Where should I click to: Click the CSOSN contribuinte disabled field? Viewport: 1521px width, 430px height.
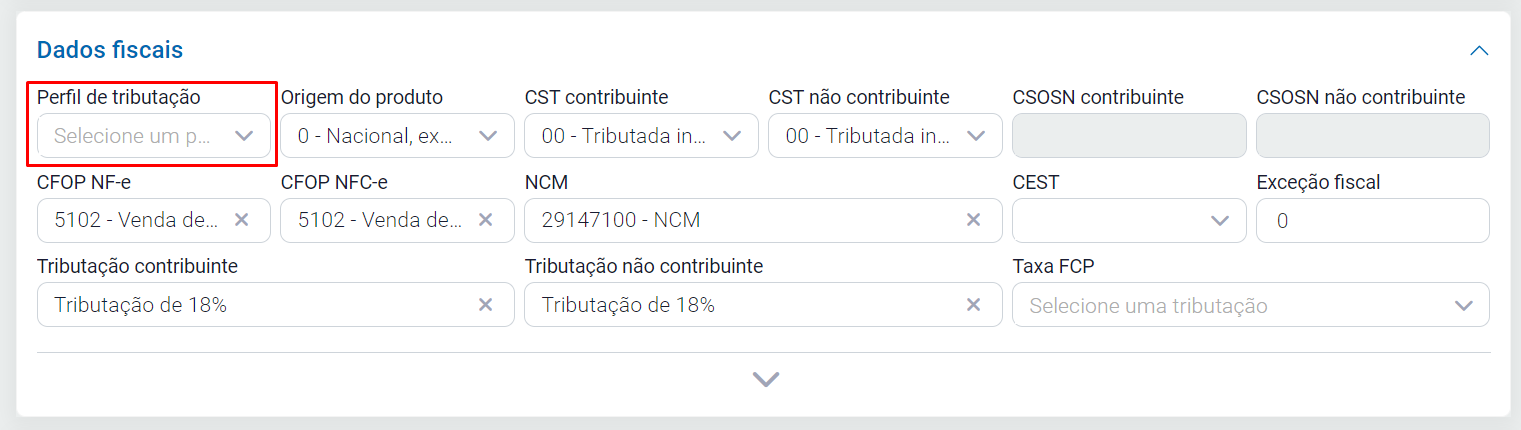[1129, 136]
